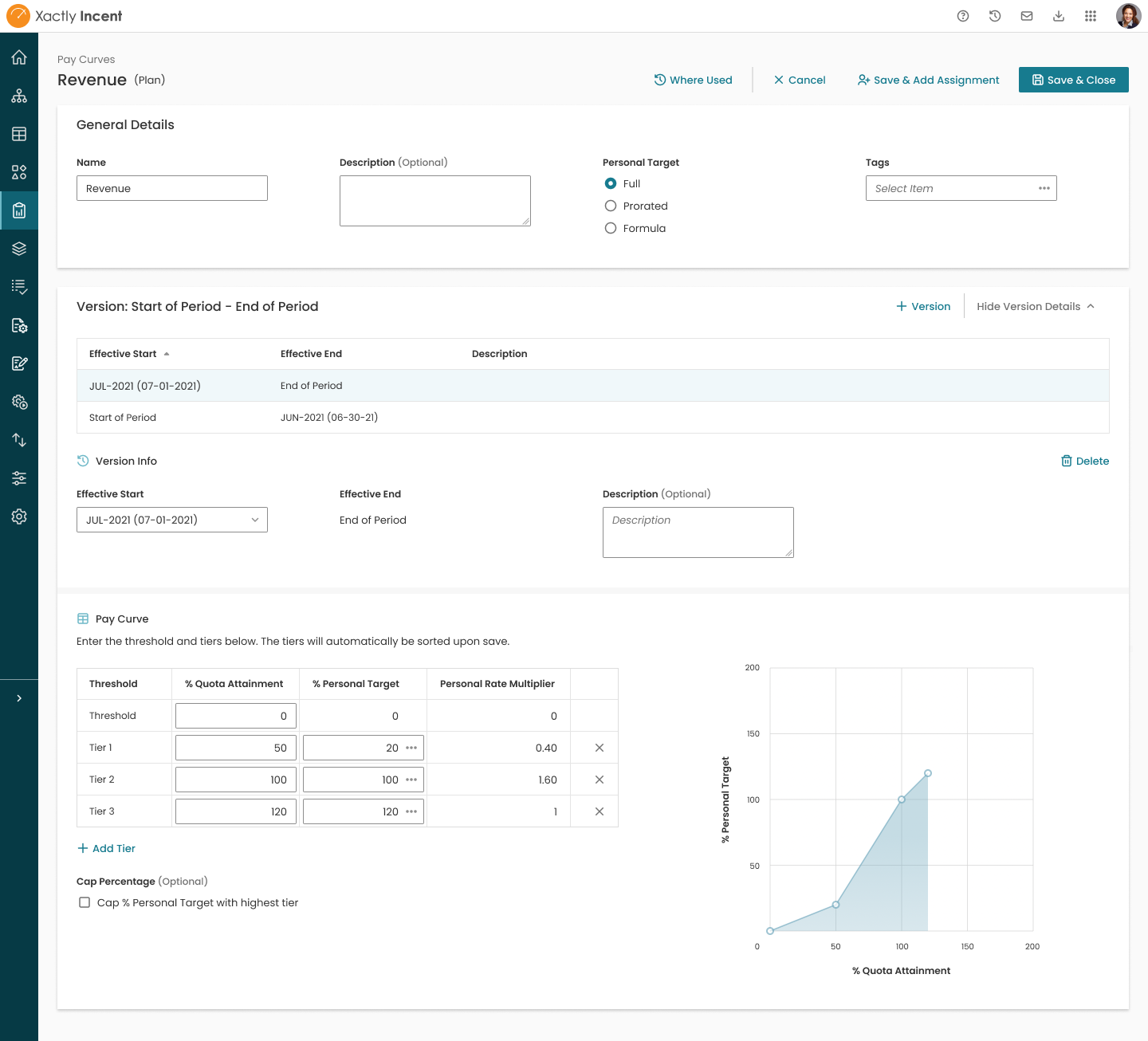
Task: Click Where Used in the header
Action: pyautogui.click(x=693, y=80)
